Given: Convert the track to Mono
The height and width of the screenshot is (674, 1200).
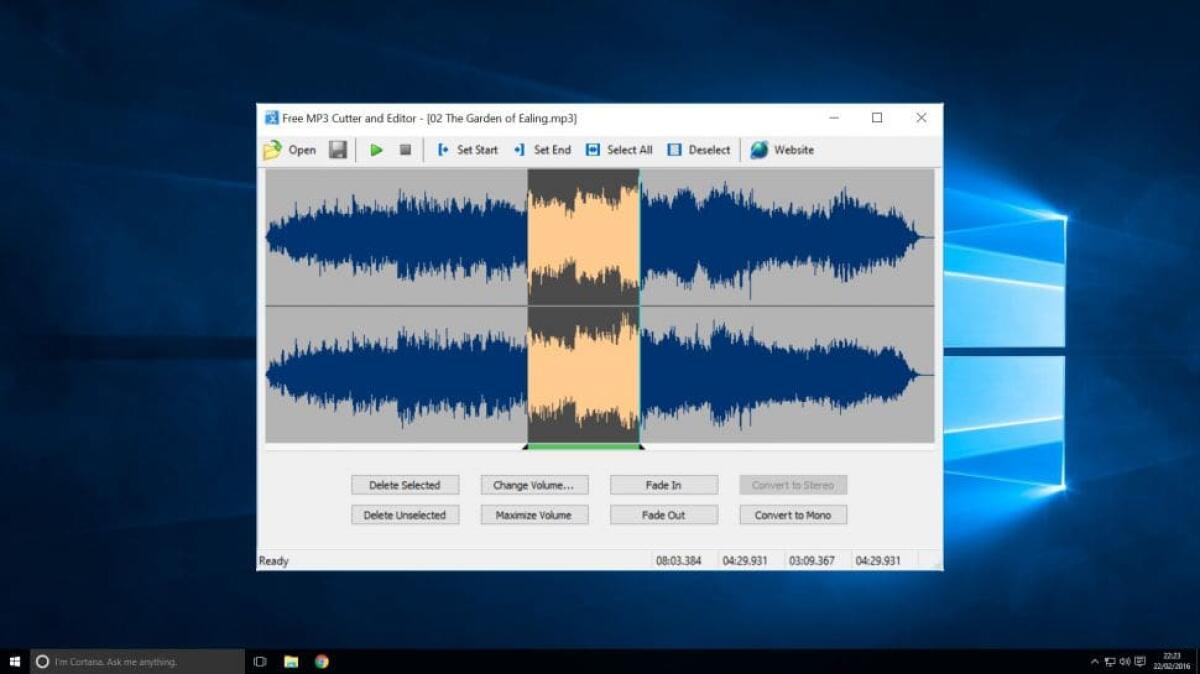Looking at the screenshot, I should [792, 514].
